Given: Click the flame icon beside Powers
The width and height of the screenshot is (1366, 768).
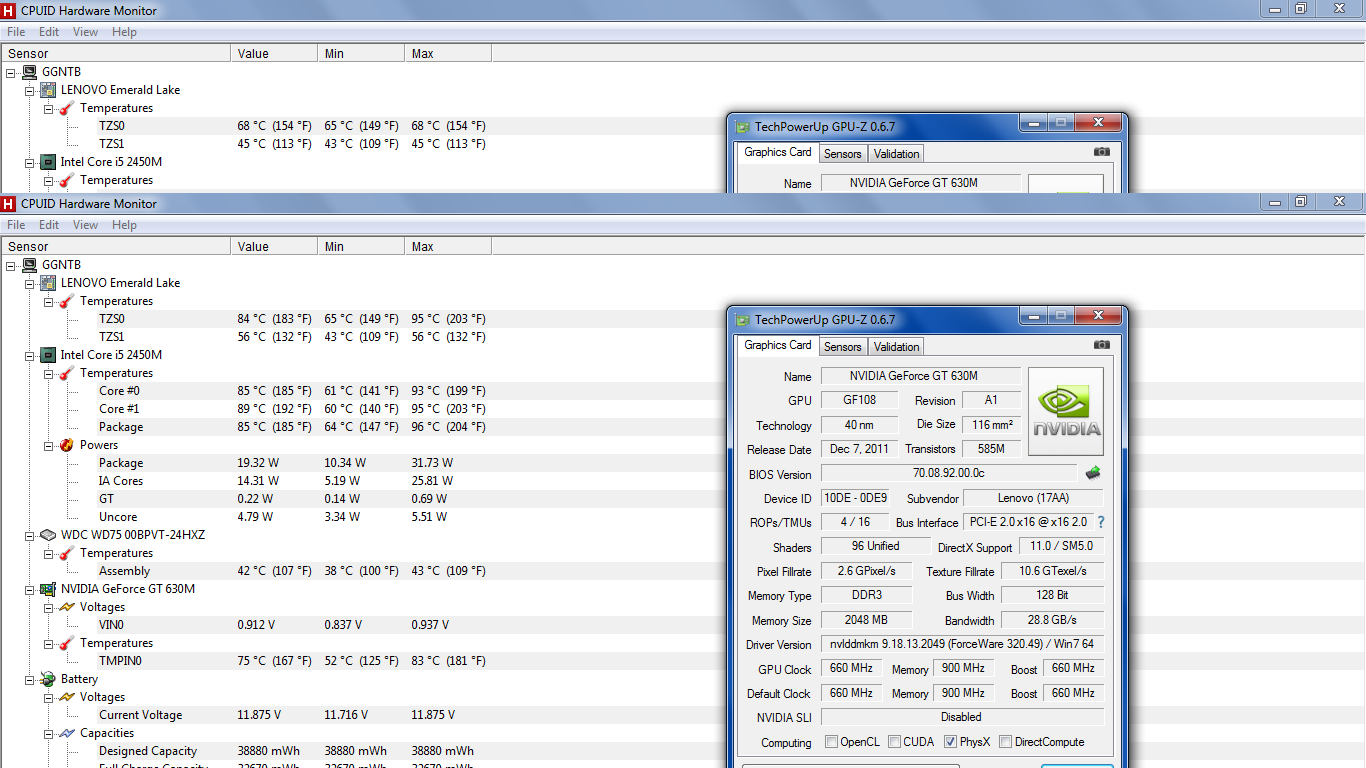Looking at the screenshot, I should coord(66,445).
